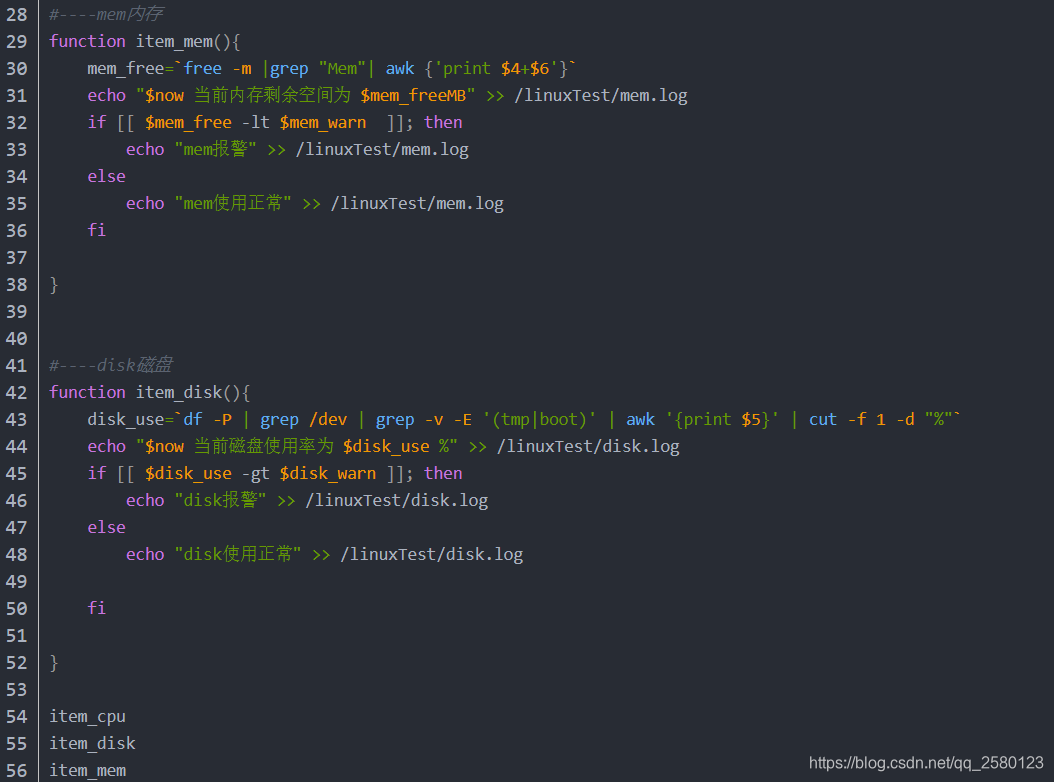The height and width of the screenshot is (782, 1054).
Task: Click the 'item_disk' call on line 55
Action: pyautogui.click(x=92, y=744)
